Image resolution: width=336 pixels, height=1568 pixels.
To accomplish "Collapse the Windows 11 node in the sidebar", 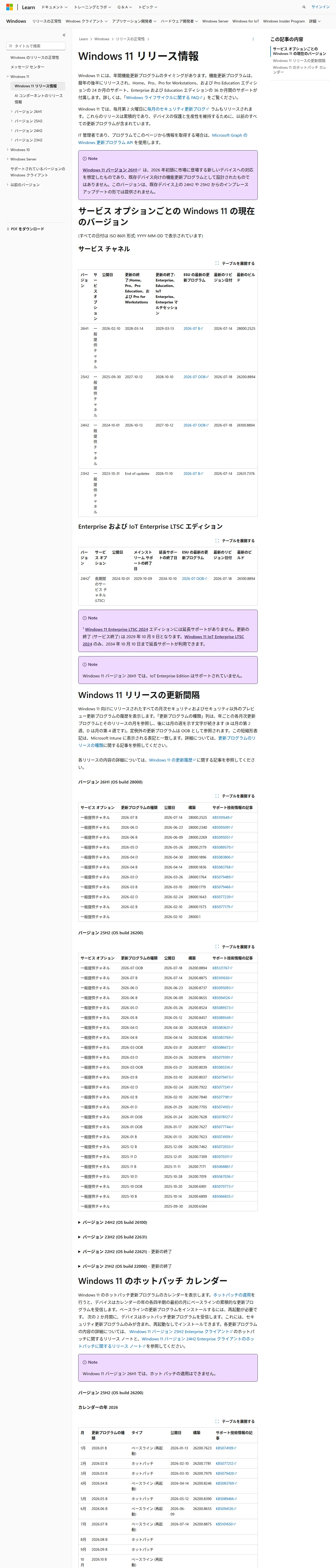I will [8, 77].
